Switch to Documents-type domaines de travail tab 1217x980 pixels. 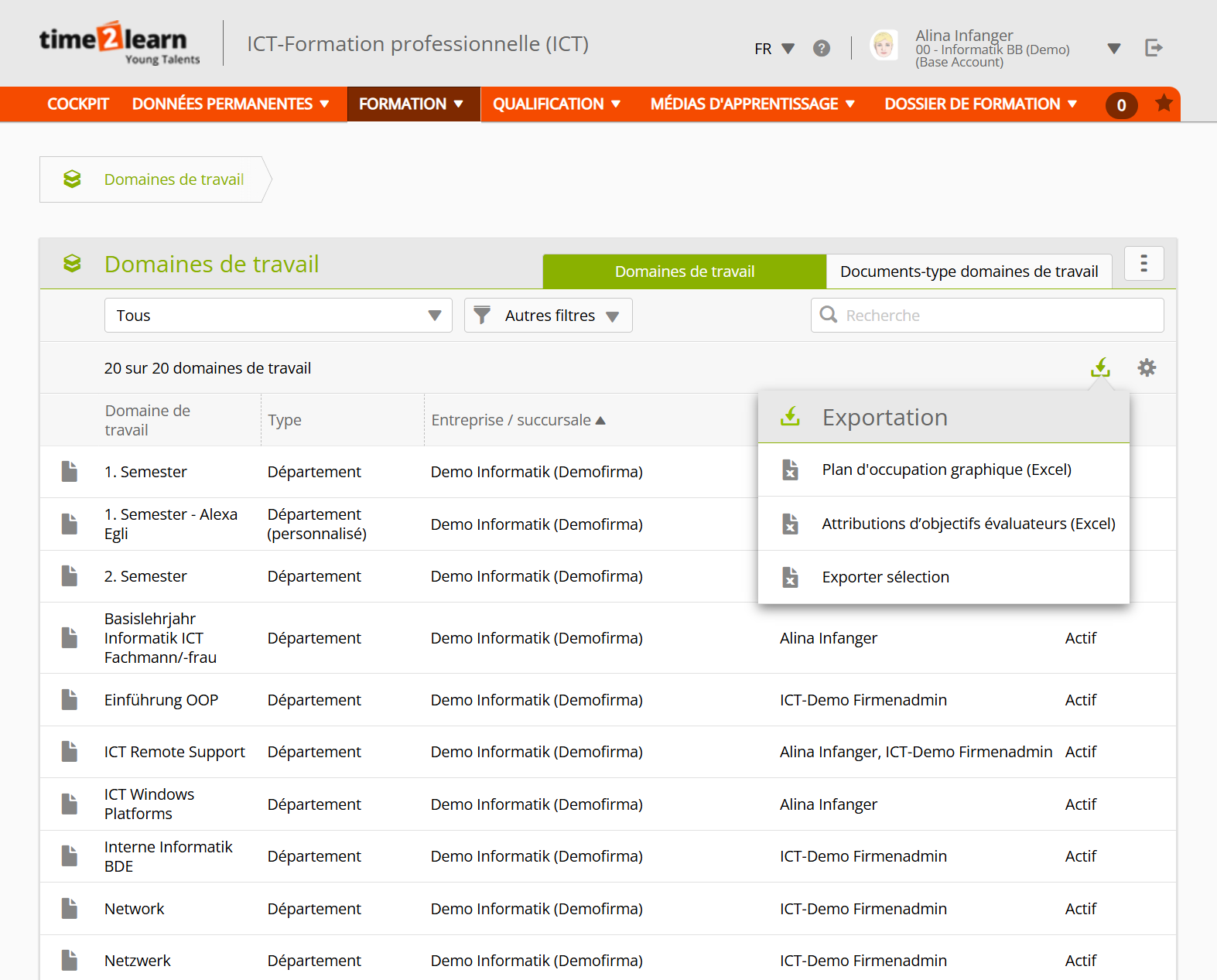969,271
